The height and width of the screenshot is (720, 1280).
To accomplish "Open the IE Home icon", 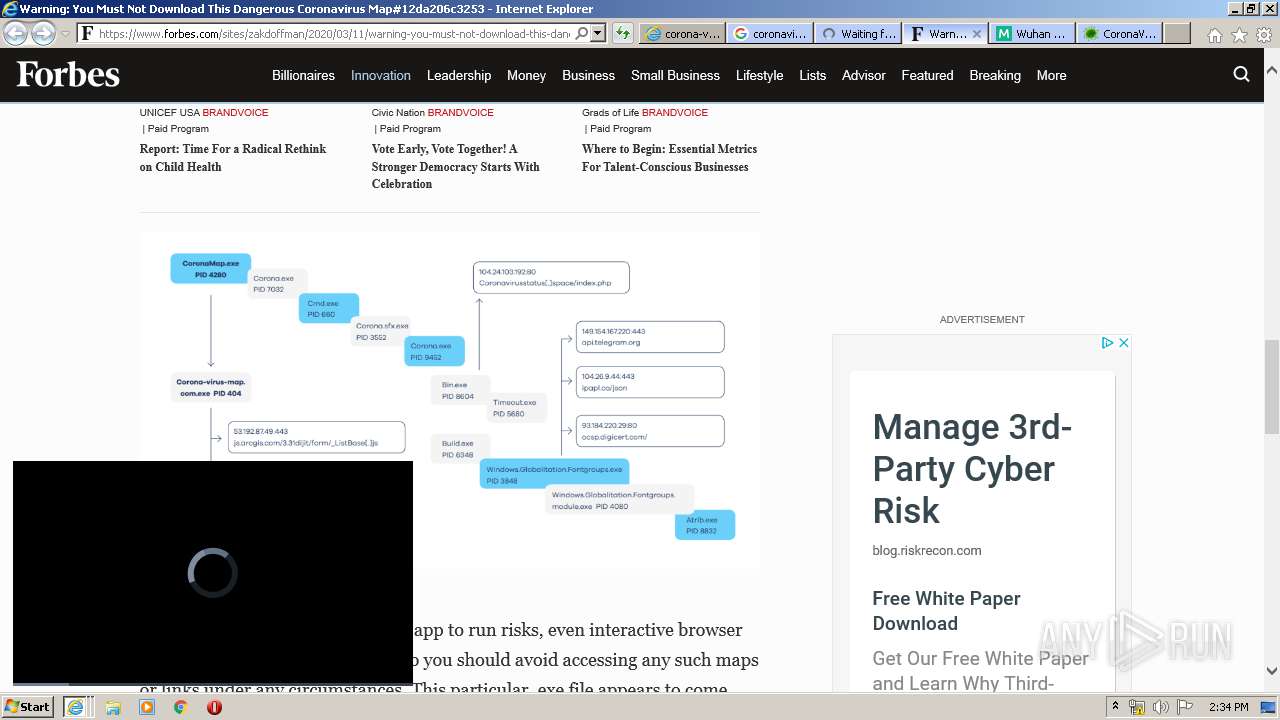I will [1214, 34].
